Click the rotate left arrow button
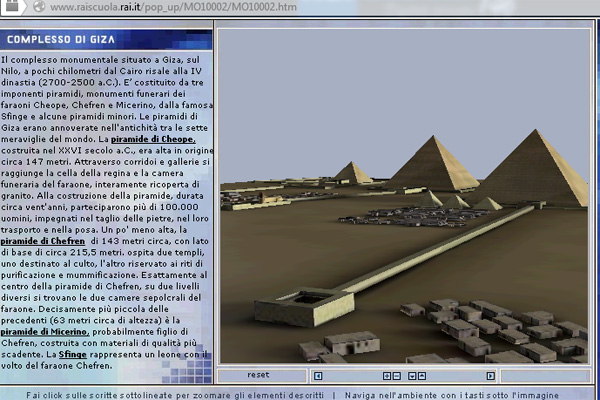Viewport: 600px width, 400px height. [318, 376]
